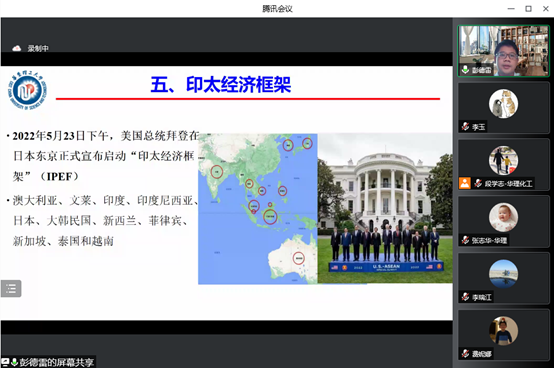
Task: Click the White House group photo
Action: point(385,208)
